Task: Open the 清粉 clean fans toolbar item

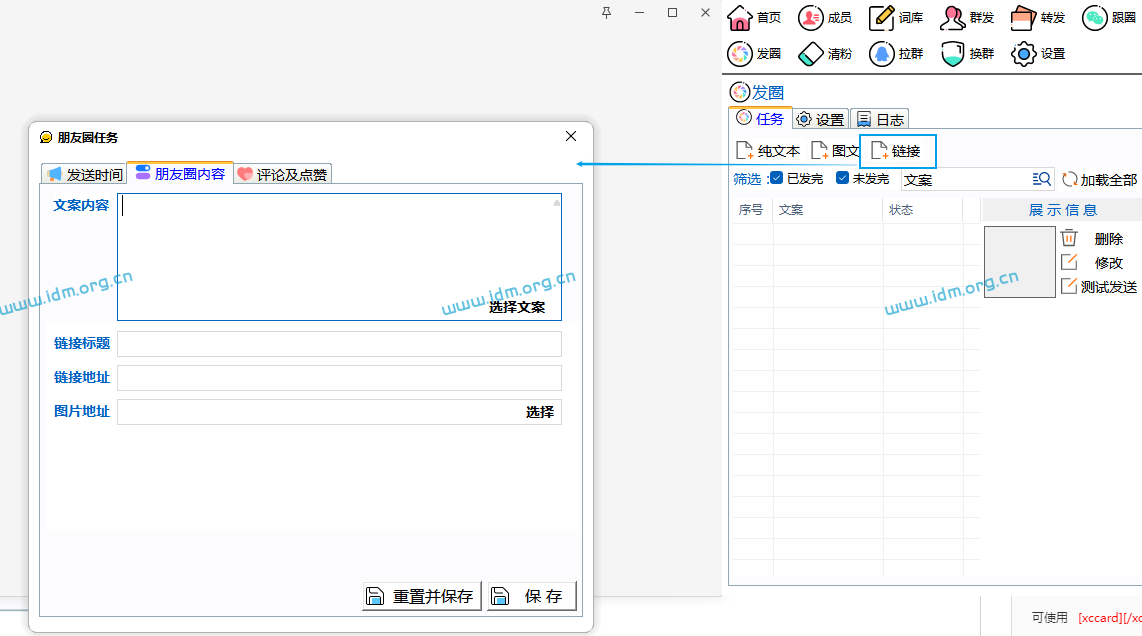Action: click(x=825, y=53)
